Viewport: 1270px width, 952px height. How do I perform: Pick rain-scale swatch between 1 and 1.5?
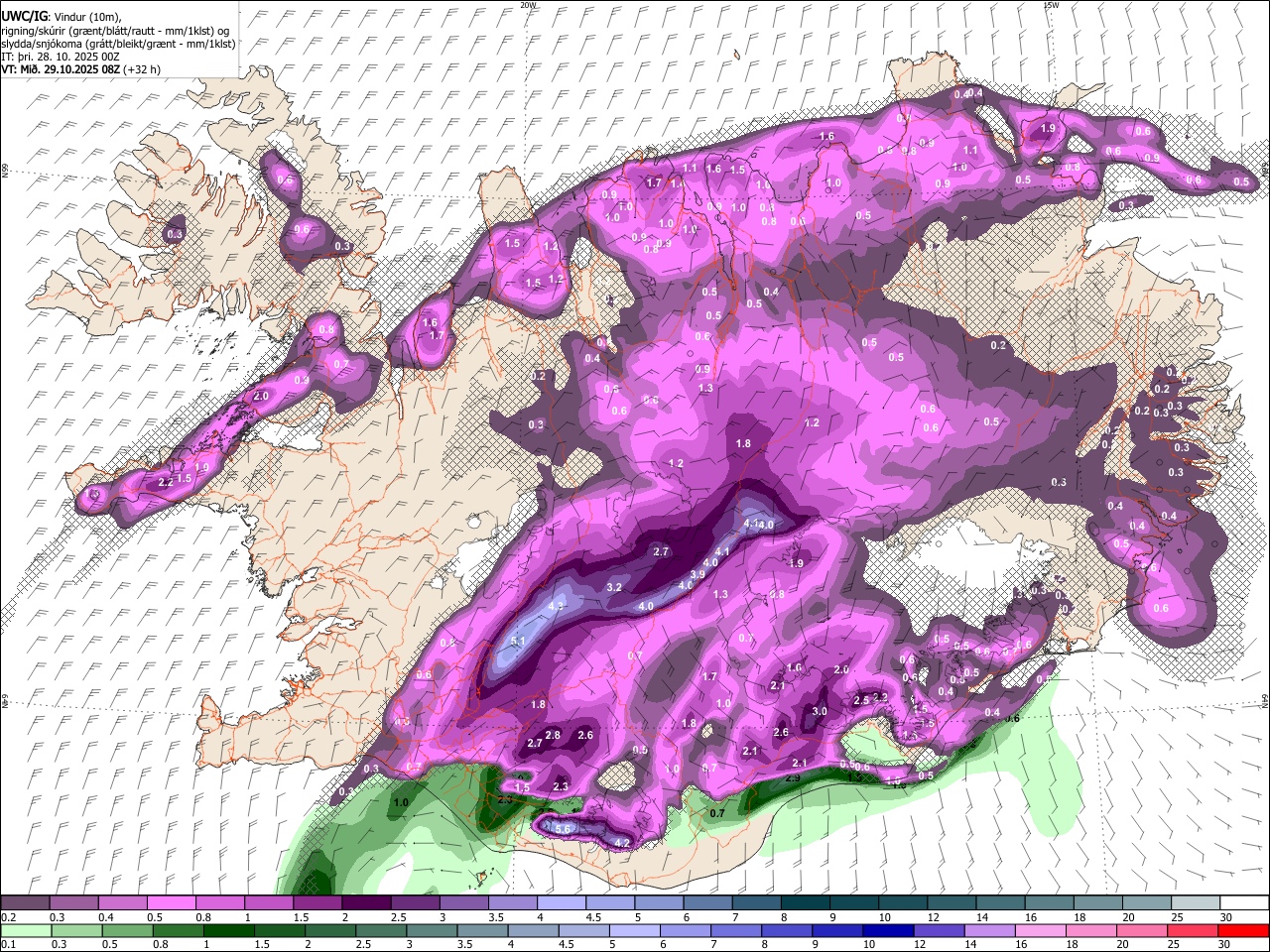pos(229,931)
